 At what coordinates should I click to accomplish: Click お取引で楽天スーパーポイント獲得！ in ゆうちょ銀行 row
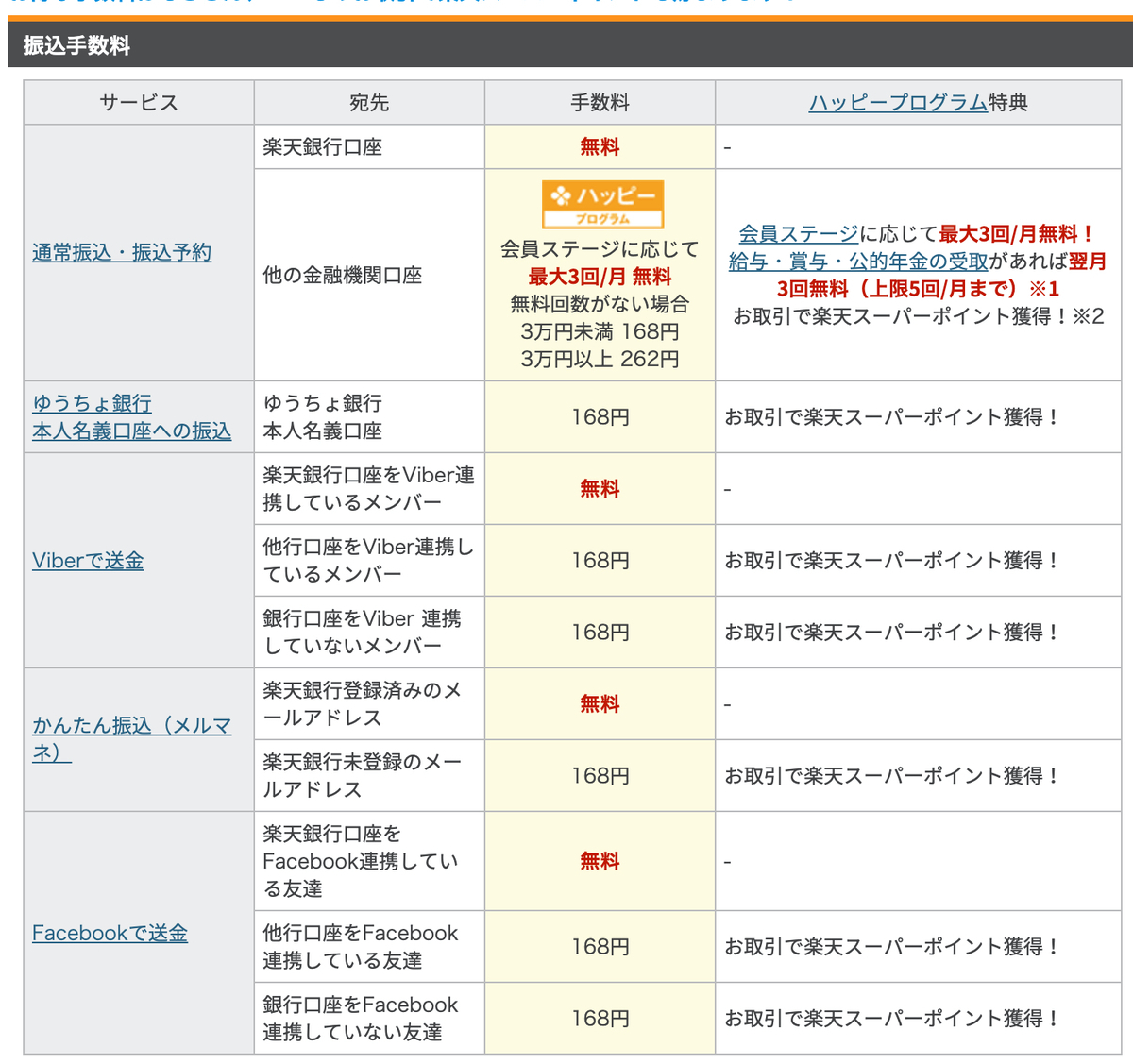[x=892, y=417]
